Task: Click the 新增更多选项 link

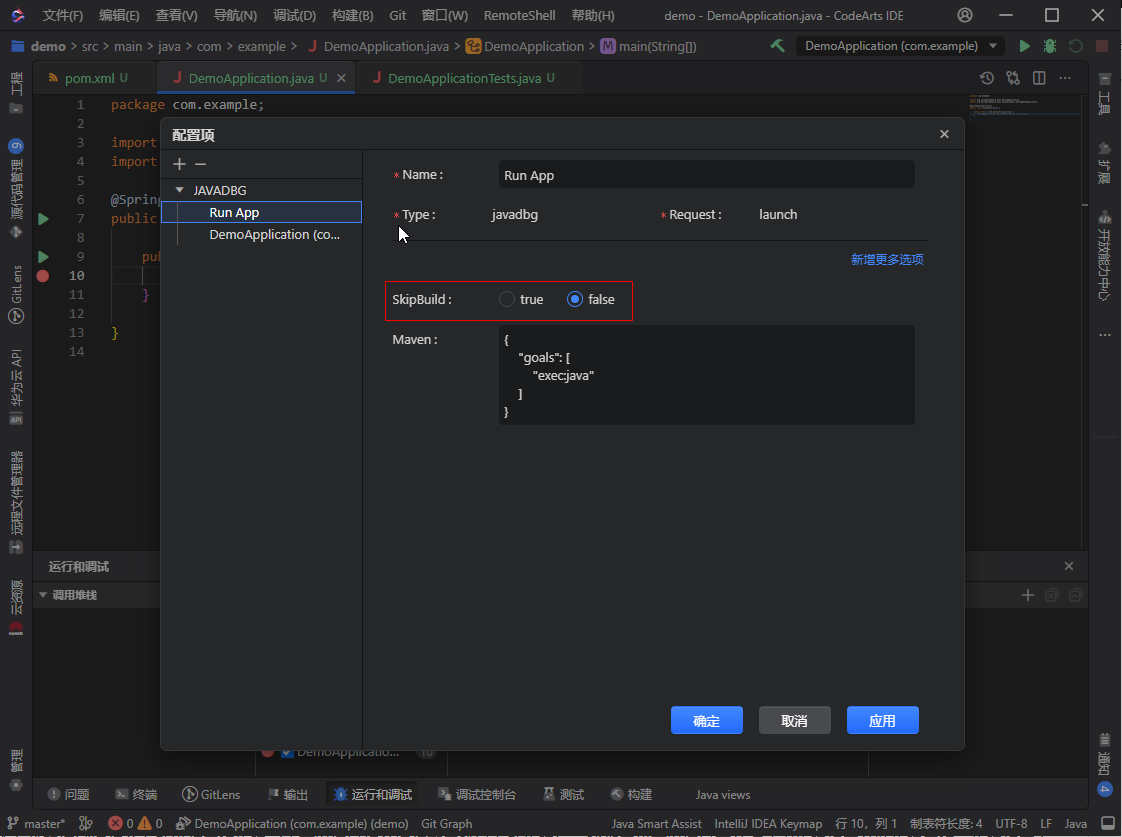Action: coord(887,259)
